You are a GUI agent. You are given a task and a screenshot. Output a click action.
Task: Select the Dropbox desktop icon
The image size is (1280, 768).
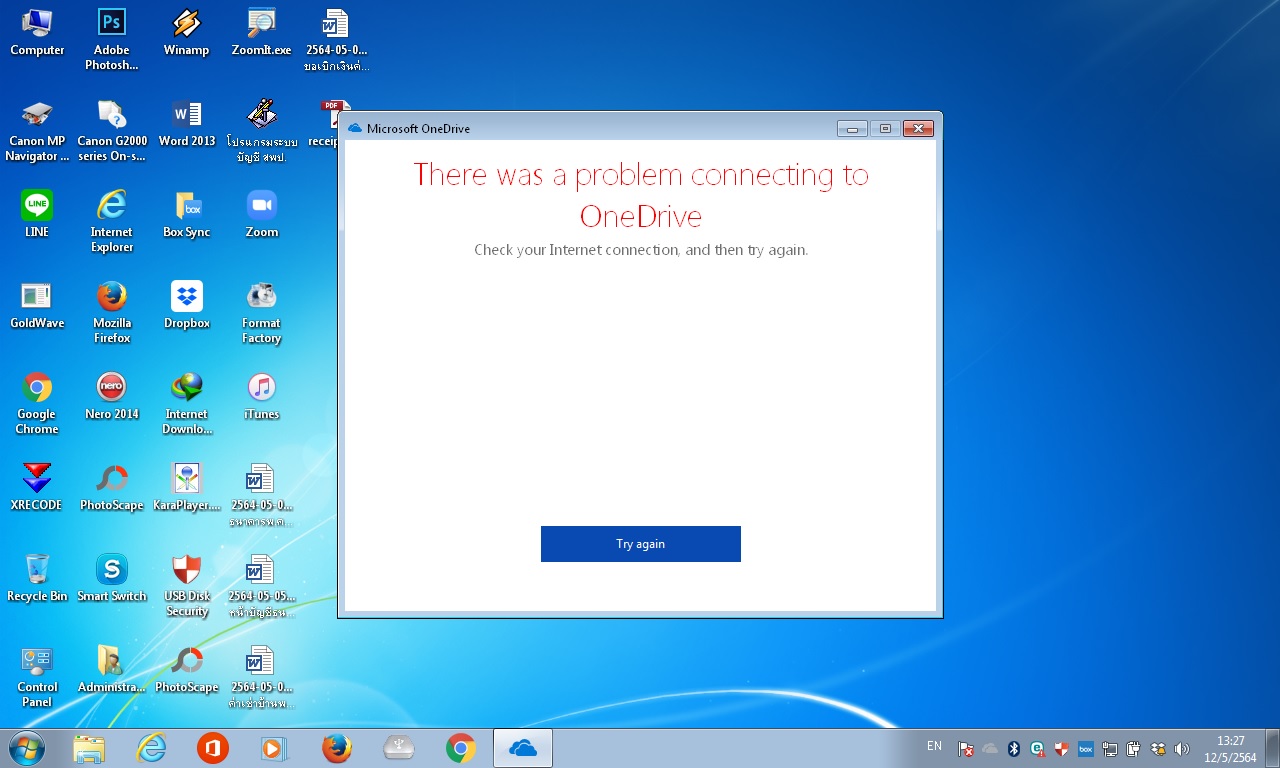(x=187, y=305)
